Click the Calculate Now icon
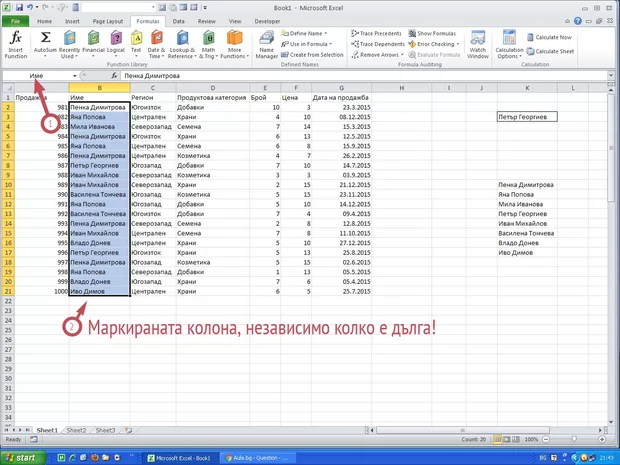 point(554,36)
